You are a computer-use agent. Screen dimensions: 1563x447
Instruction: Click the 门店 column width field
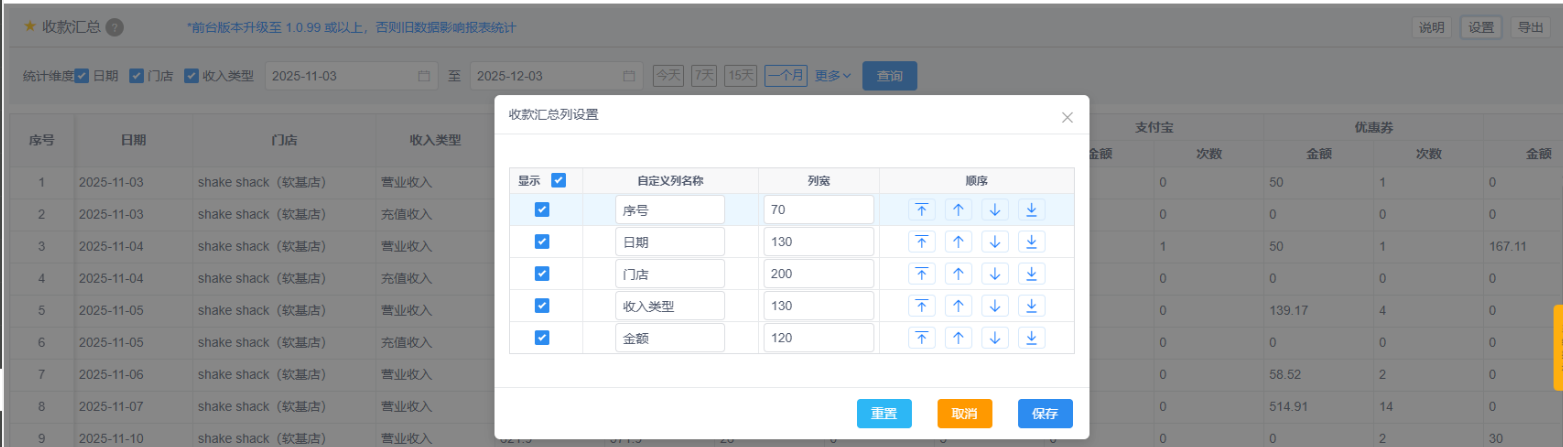(818, 273)
